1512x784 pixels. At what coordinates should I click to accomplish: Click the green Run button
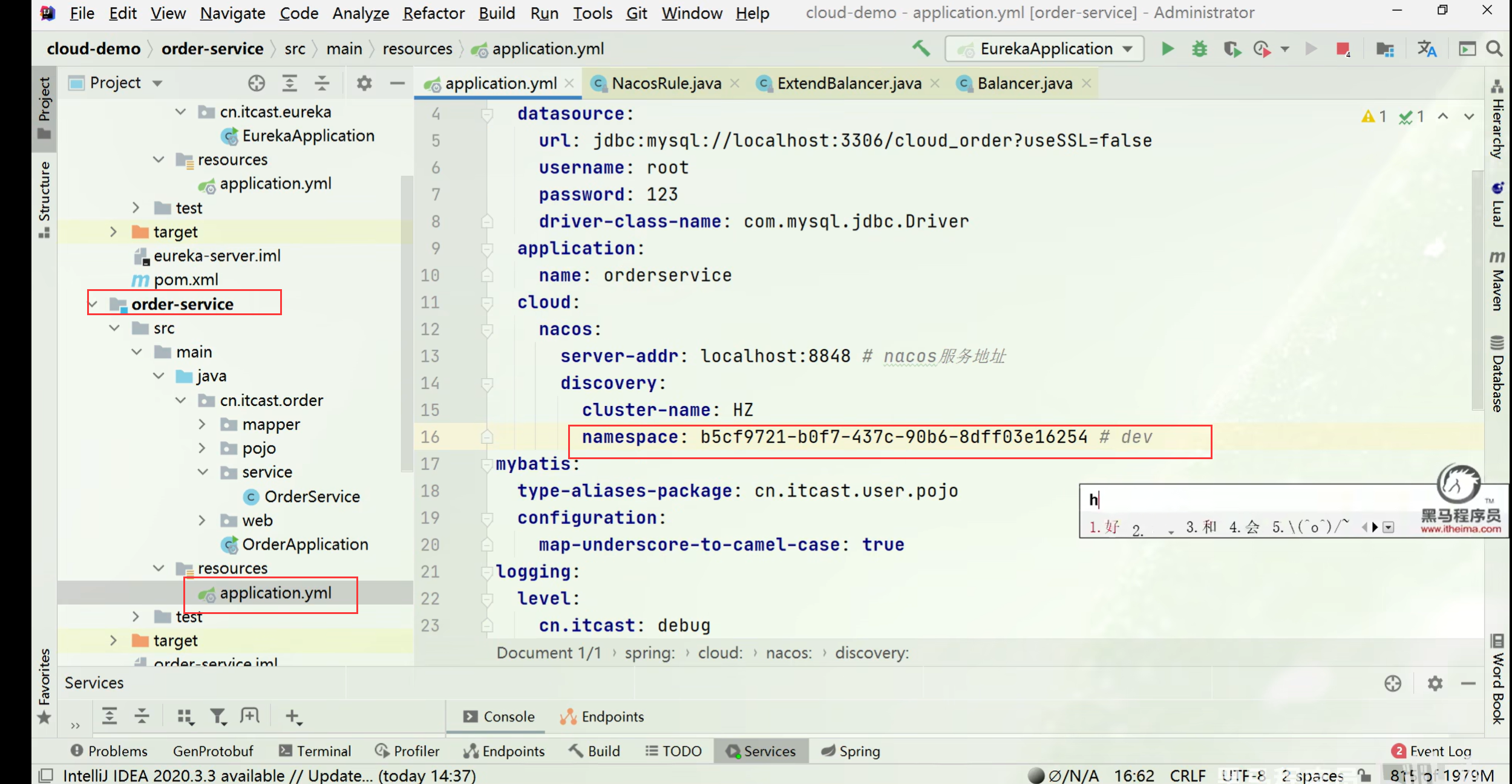(x=1167, y=48)
